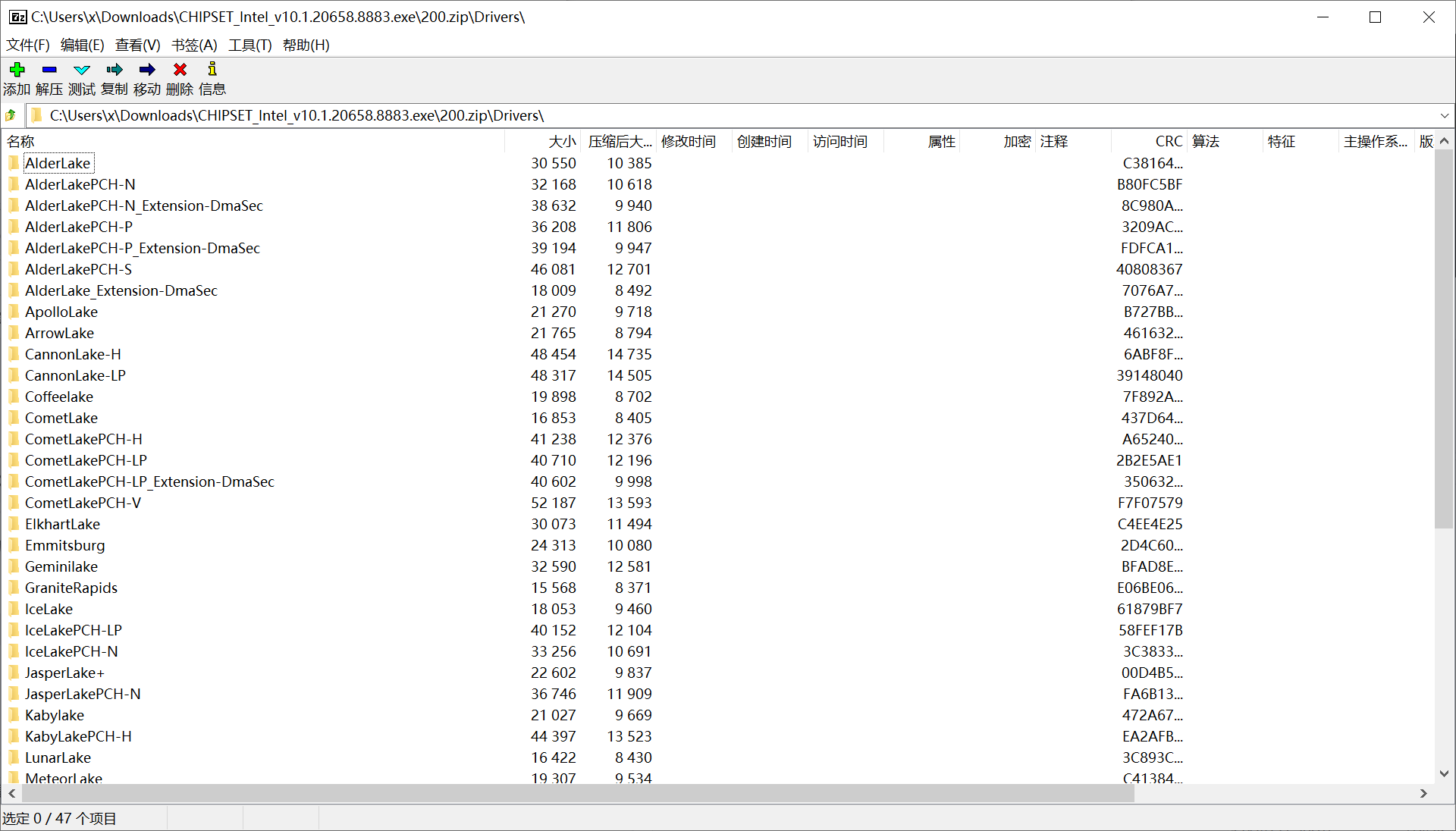Image resolution: width=1456 pixels, height=831 pixels.
Task: Select the IceLakePCH-LP row name
Action: pos(74,630)
